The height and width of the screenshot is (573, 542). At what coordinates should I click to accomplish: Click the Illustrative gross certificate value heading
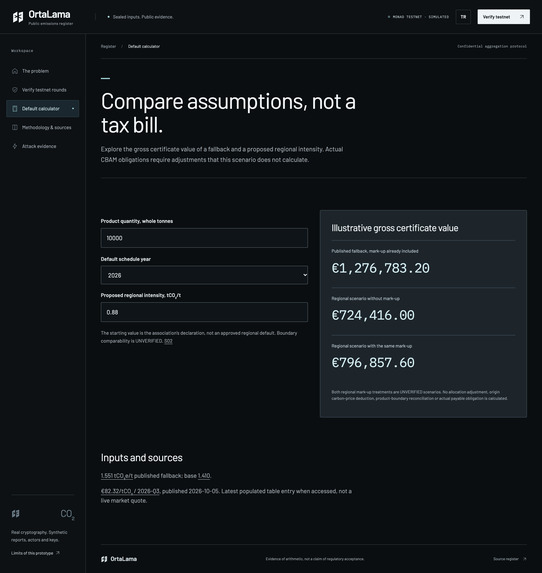click(395, 228)
